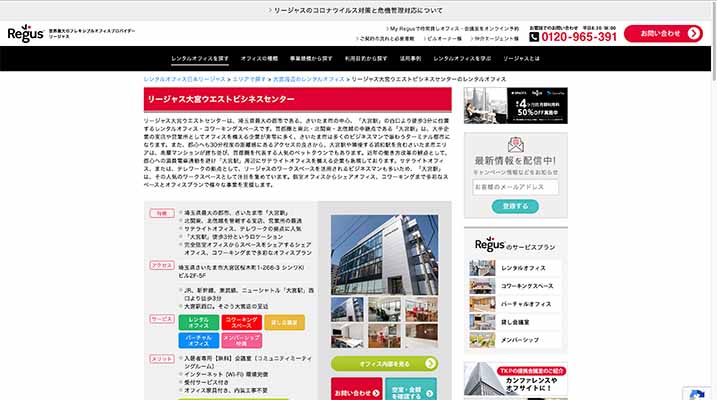Screen dimensions: 717x400
Task: Click the large building exterior photo
Action: tap(384, 255)
